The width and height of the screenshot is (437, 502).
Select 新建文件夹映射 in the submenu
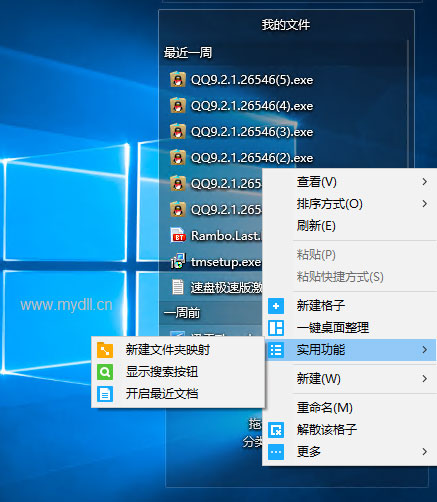(x=178, y=350)
